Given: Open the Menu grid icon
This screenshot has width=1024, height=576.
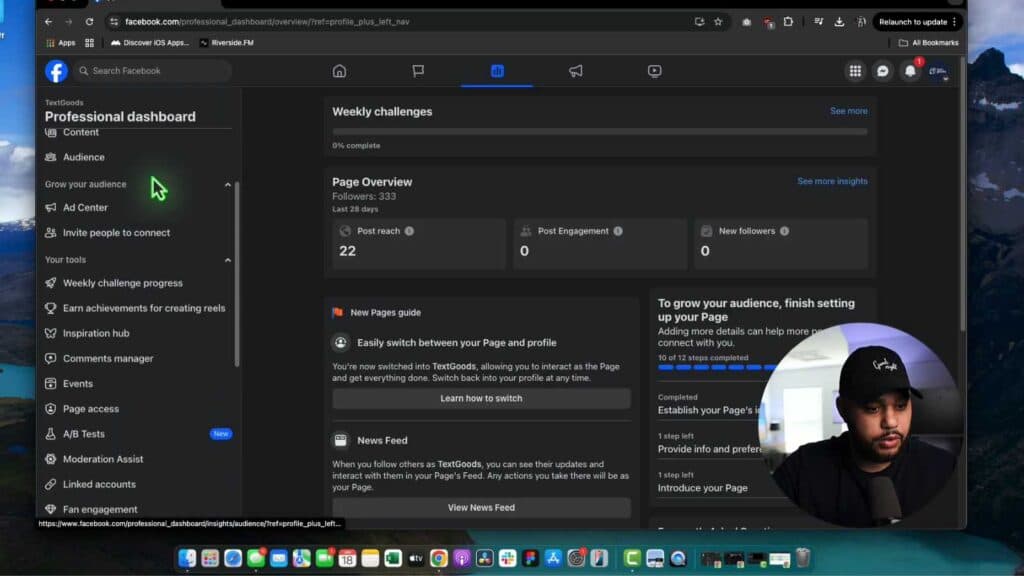Looking at the screenshot, I should tap(855, 71).
